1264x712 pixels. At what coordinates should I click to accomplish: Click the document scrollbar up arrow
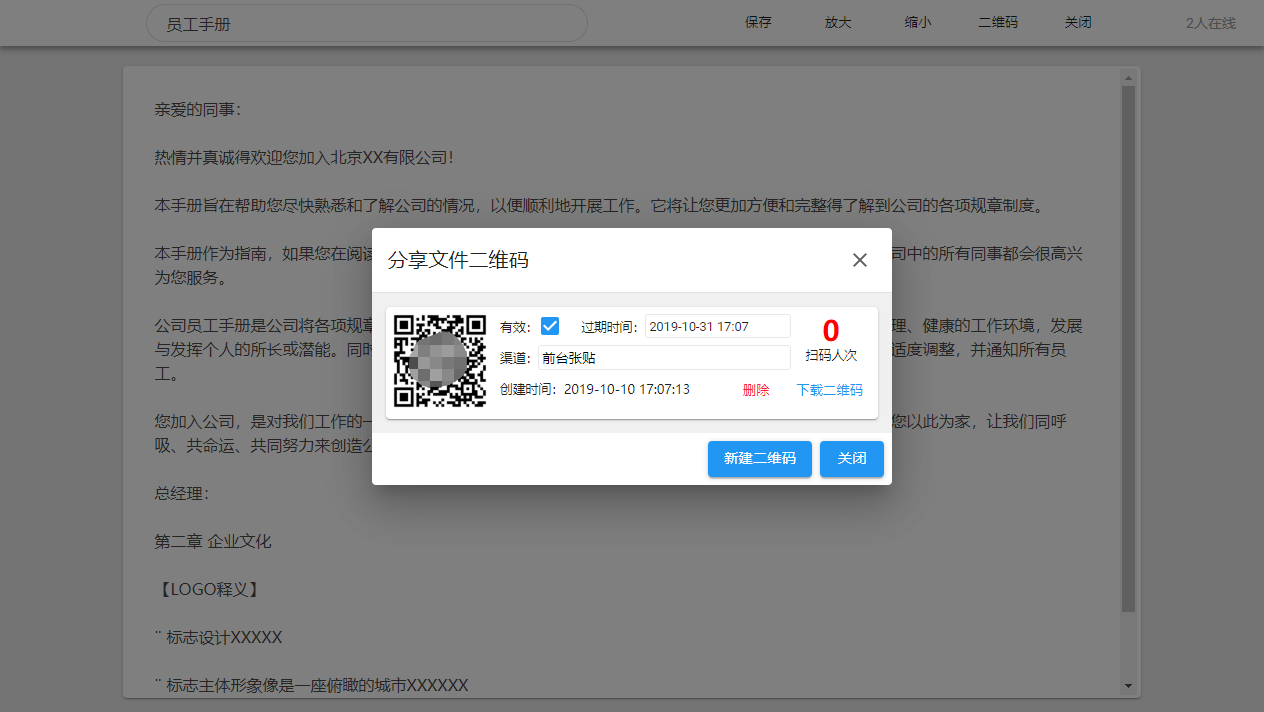coord(1128,78)
